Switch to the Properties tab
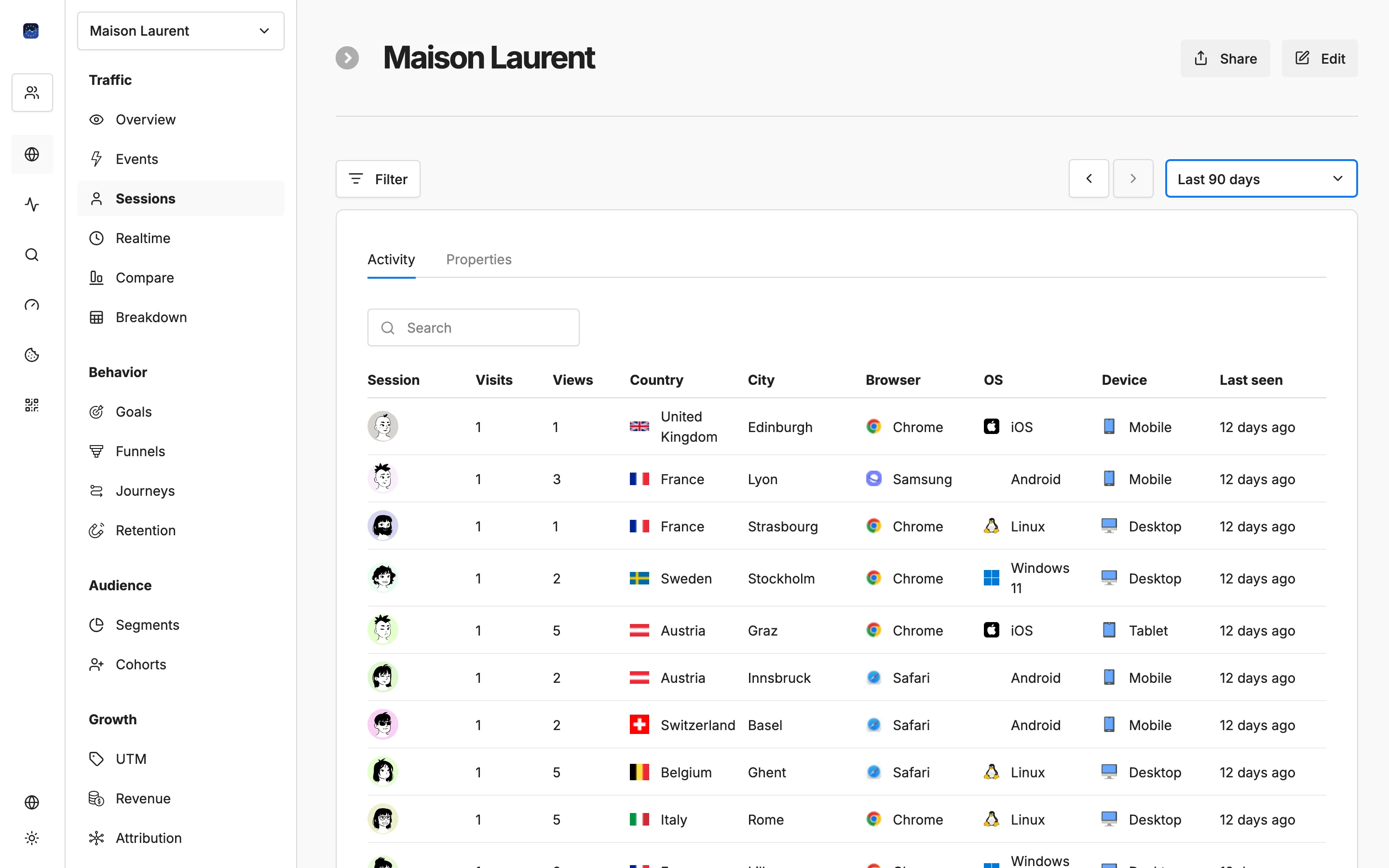 pos(479,259)
